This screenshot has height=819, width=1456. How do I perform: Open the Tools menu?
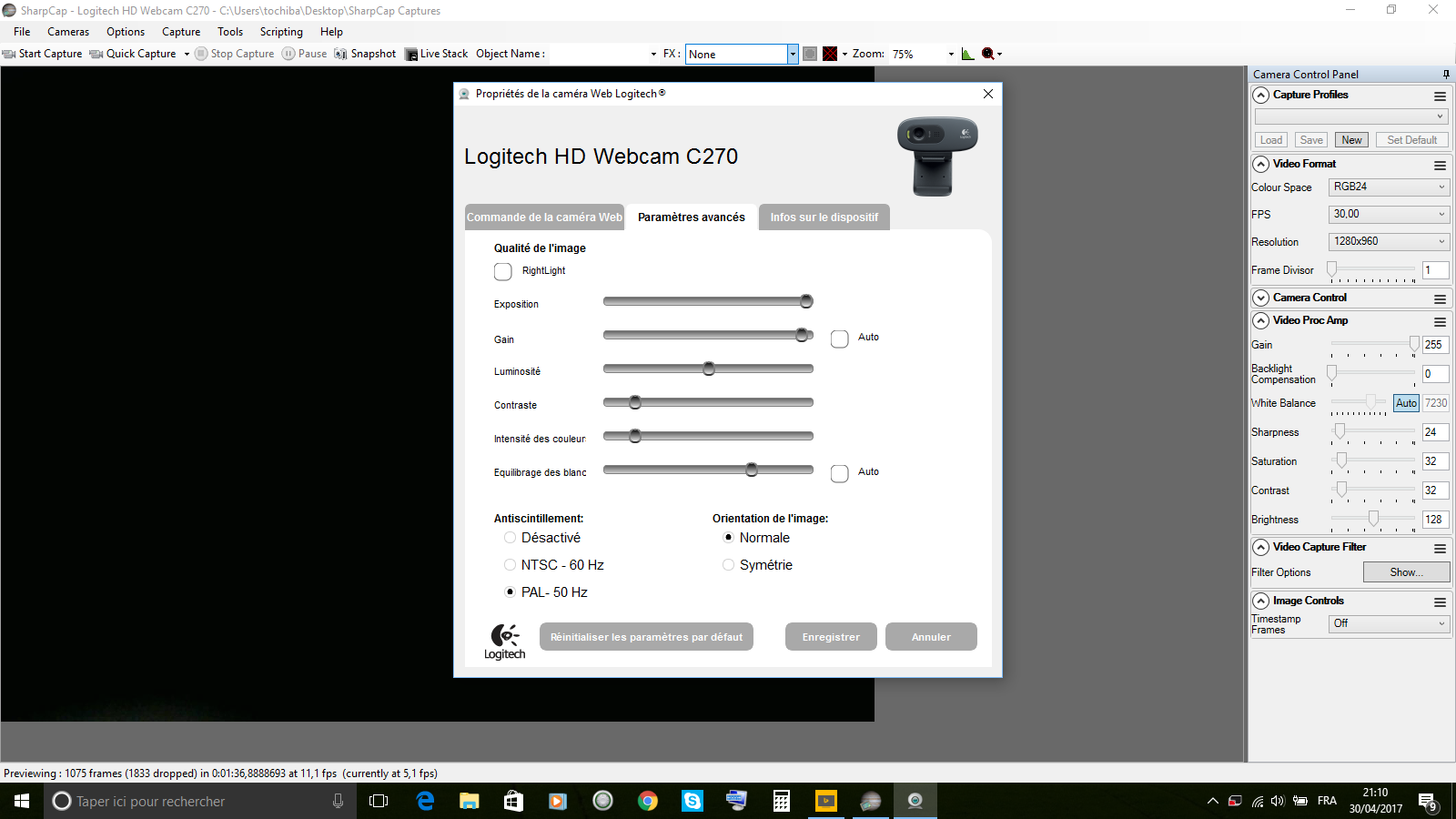[230, 32]
